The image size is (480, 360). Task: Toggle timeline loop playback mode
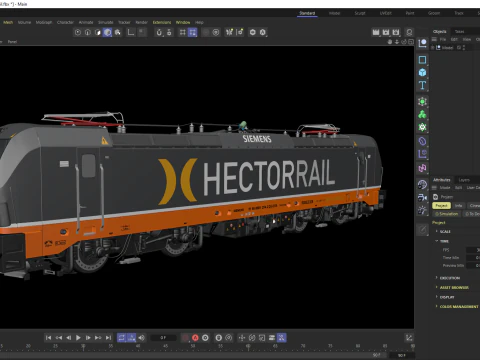[122, 338]
